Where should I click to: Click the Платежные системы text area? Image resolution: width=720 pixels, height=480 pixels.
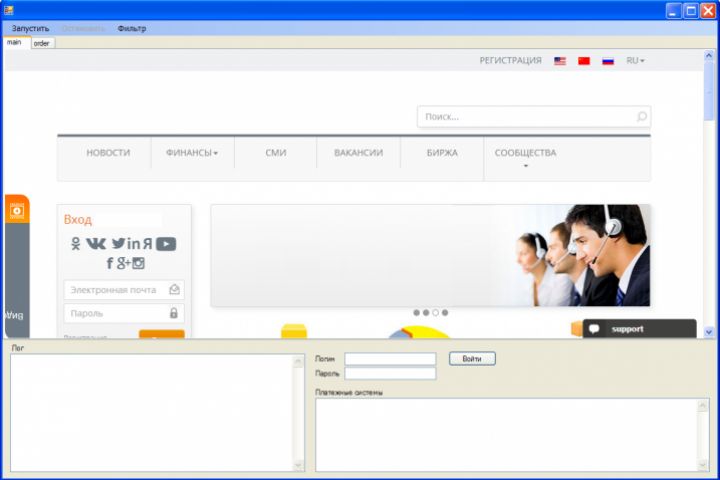512,435
